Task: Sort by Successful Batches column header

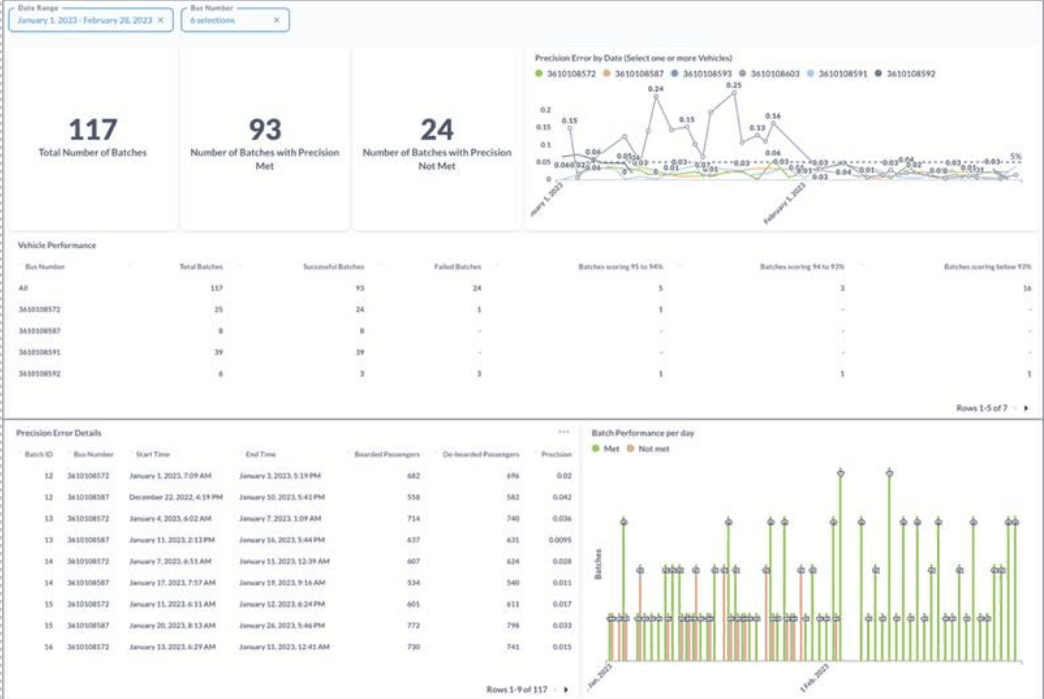Action: [x=334, y=267]
